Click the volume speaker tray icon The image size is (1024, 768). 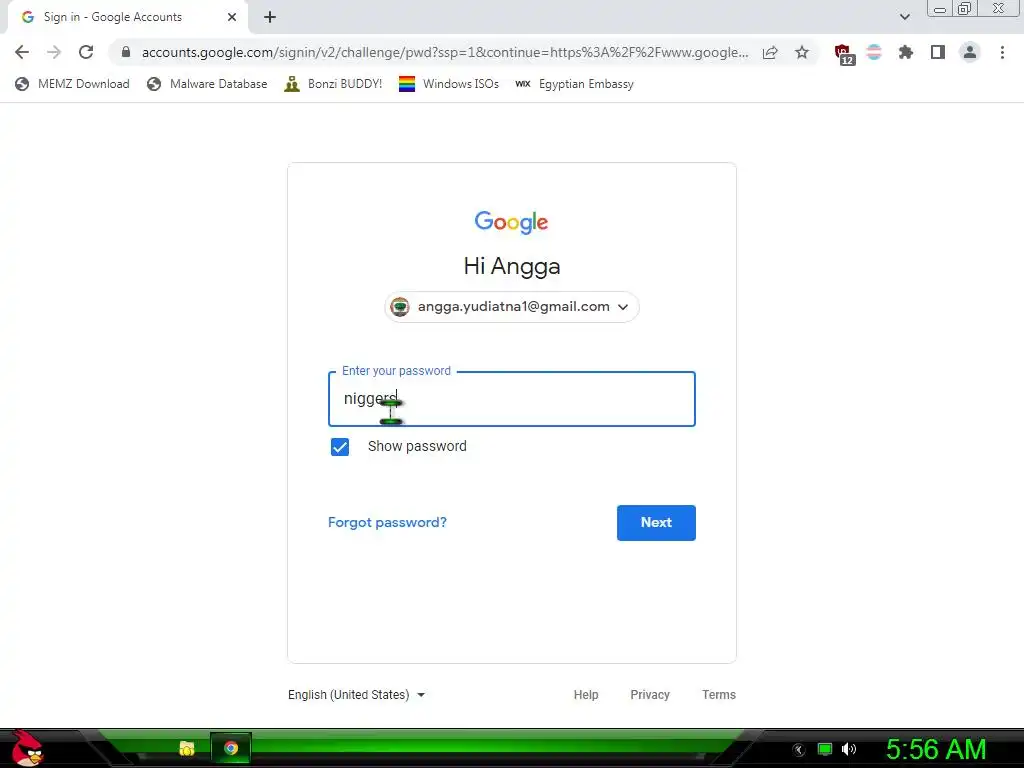[849, 749]
